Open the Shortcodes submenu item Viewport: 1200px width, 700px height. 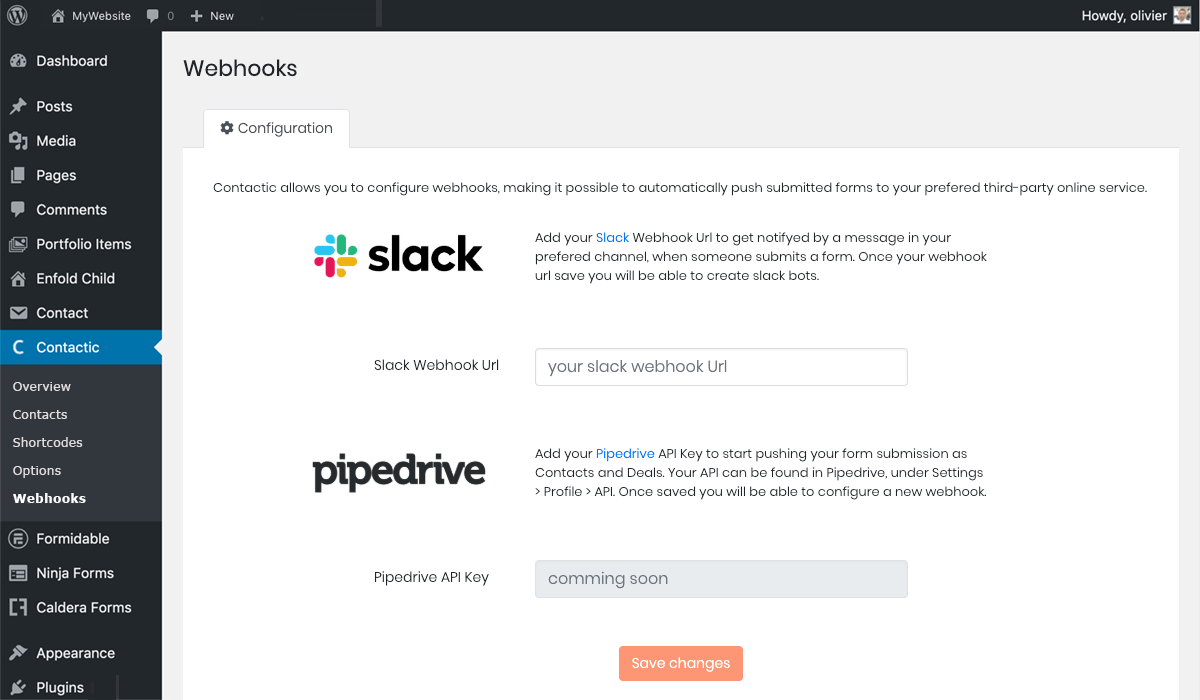pos(48,443)
